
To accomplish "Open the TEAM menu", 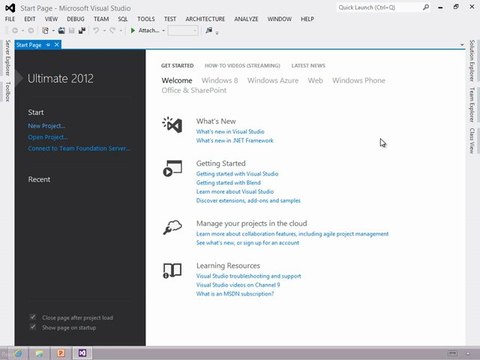I will [101, 19].
